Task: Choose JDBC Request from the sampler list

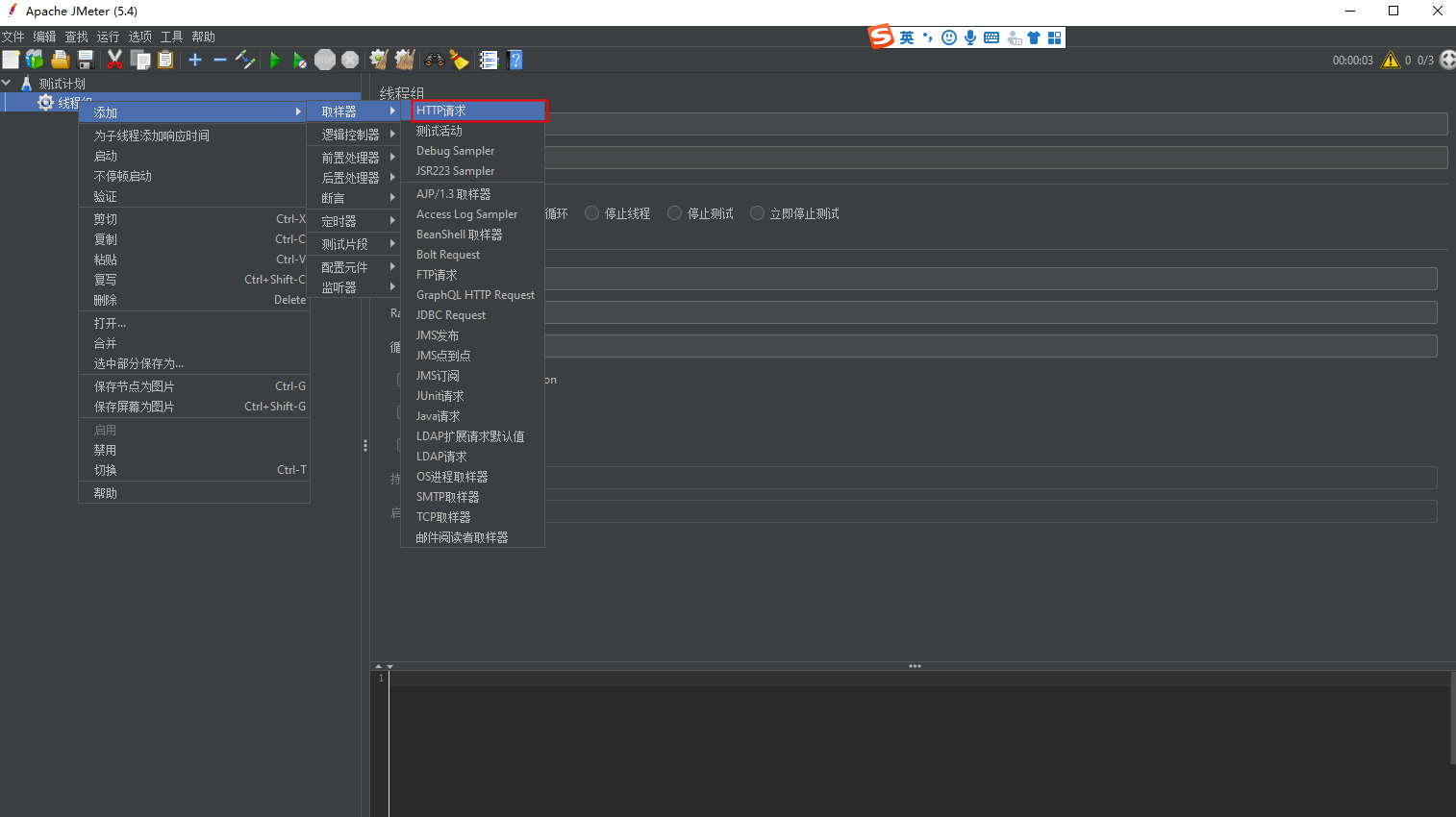Action: click(x=472, y=315)
